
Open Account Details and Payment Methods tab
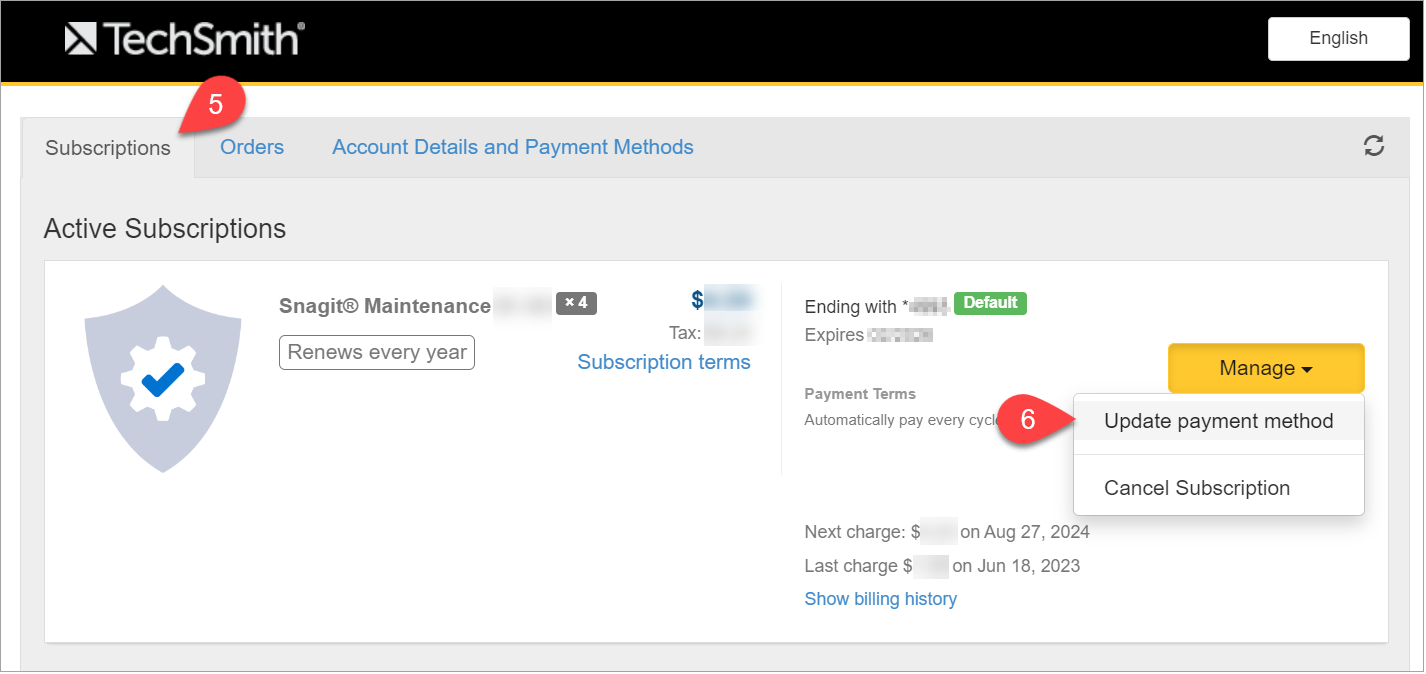point(512,147)
